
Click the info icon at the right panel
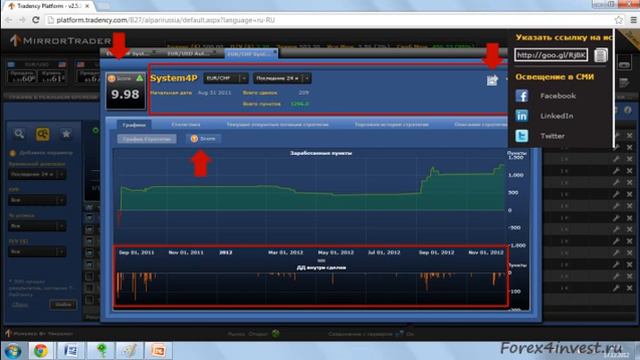click(628, 110)
